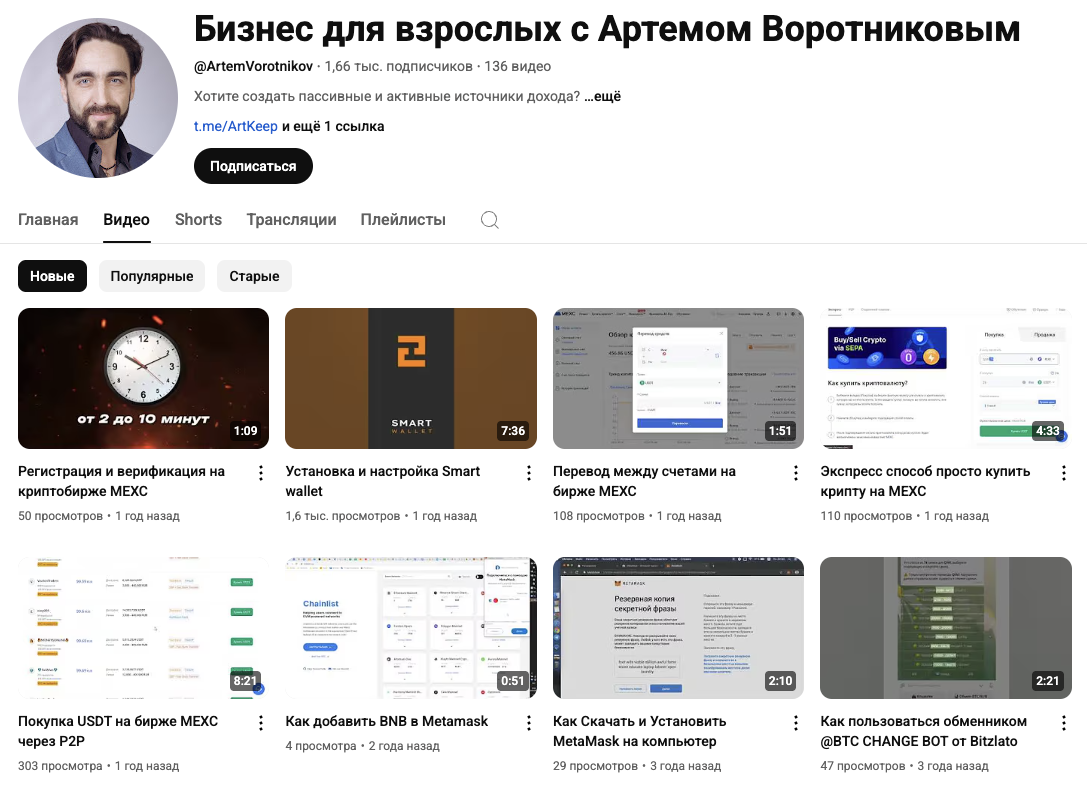Select the Популярные sort chip

(x=152, y=276)
